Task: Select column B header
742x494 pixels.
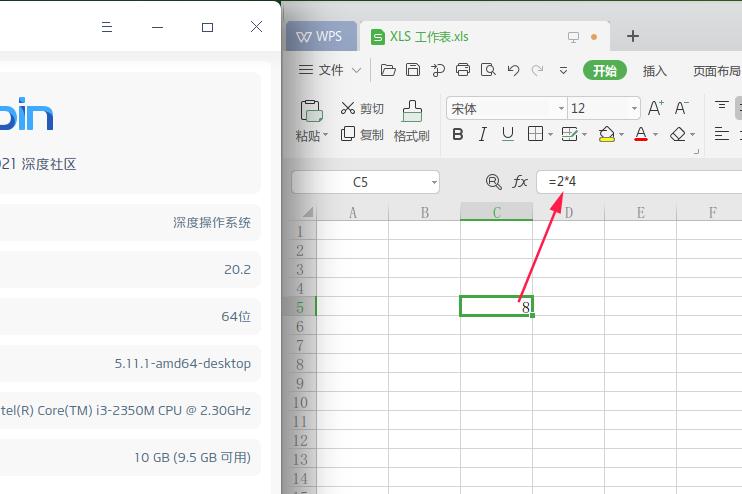Action: [424, 212]
